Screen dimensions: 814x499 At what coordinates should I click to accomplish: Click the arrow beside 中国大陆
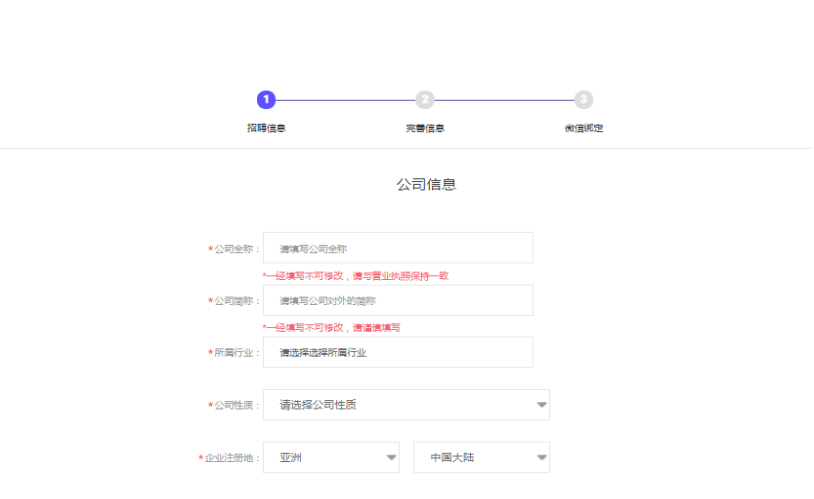click(541, 458)
